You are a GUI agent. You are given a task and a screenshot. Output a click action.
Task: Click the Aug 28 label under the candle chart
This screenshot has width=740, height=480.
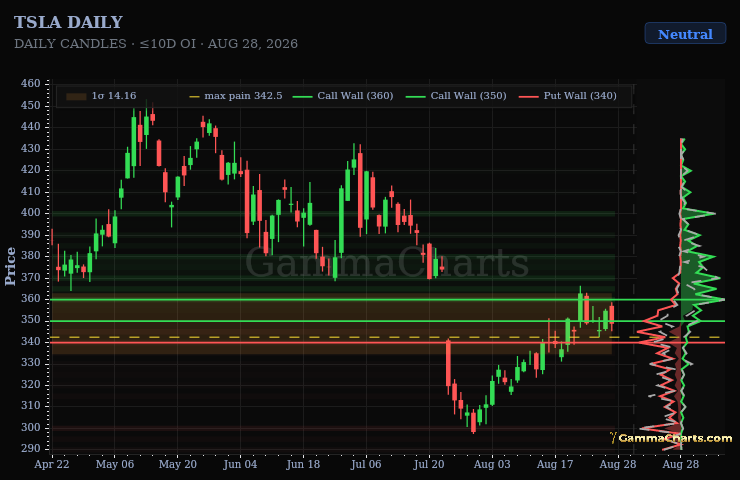tap(618, 464)
